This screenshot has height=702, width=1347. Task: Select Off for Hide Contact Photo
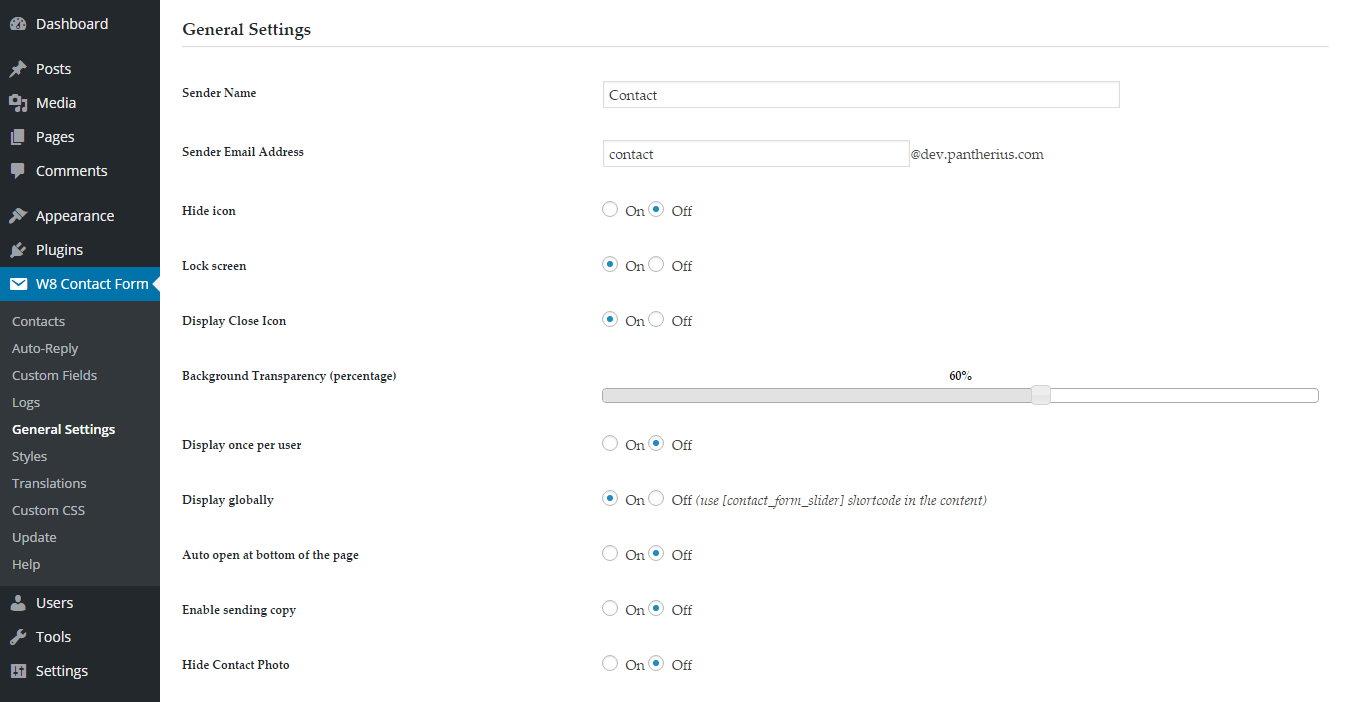[x=656, y=664]
